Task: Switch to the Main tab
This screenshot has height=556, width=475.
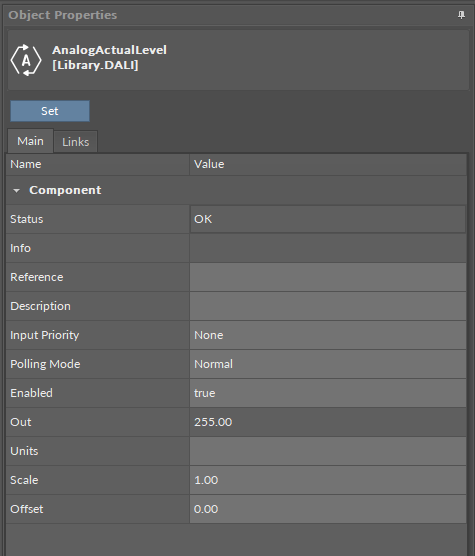Action: click(30, 141)
